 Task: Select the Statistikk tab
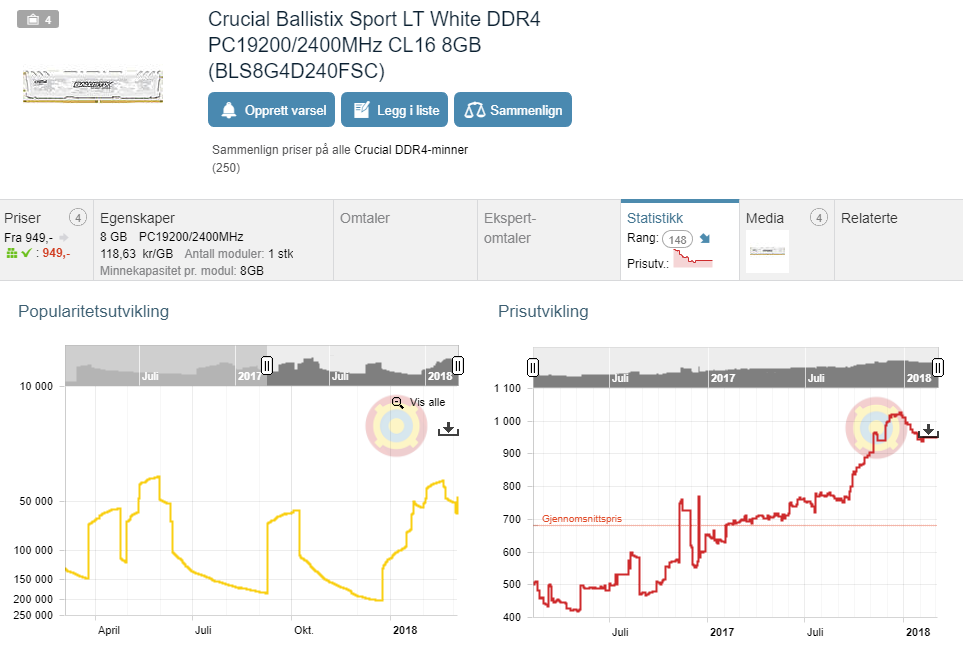(x=680, y=239)
